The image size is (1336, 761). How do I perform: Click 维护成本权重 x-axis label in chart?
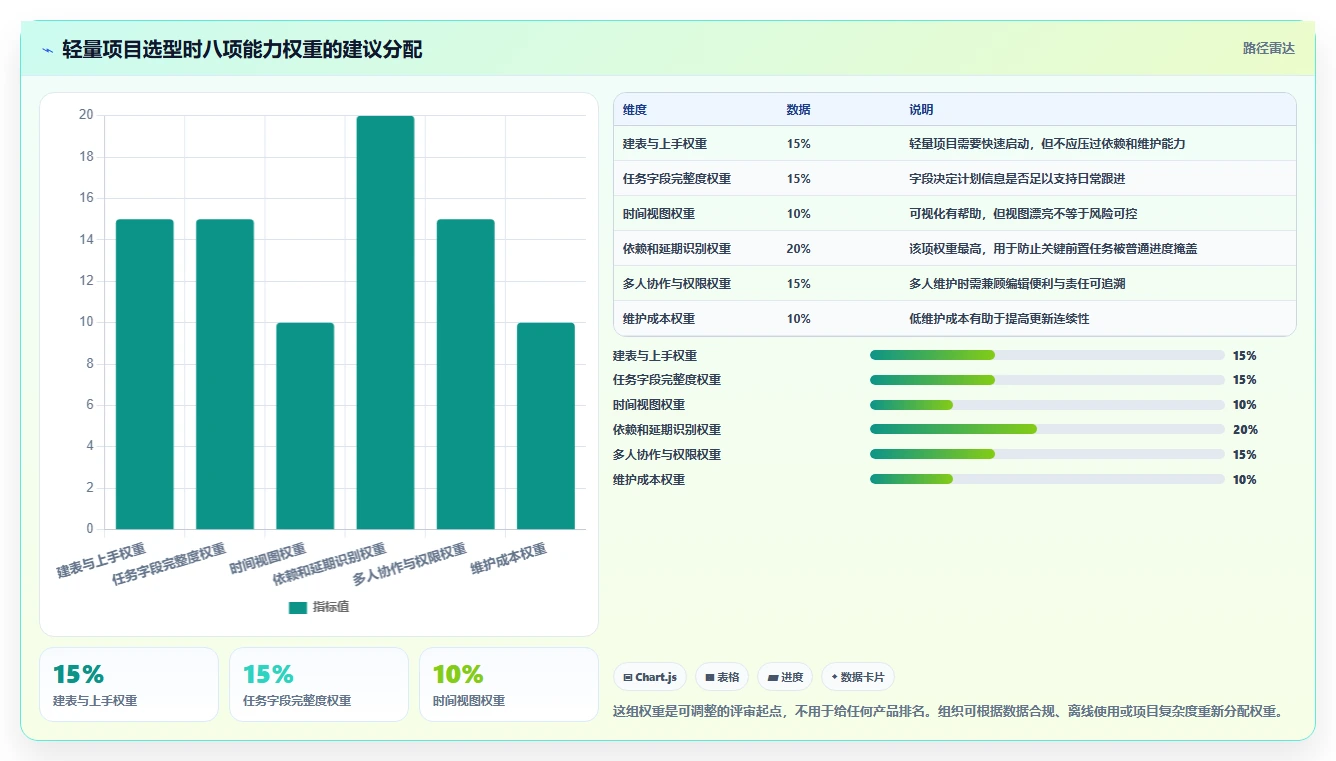coord(509,559)
